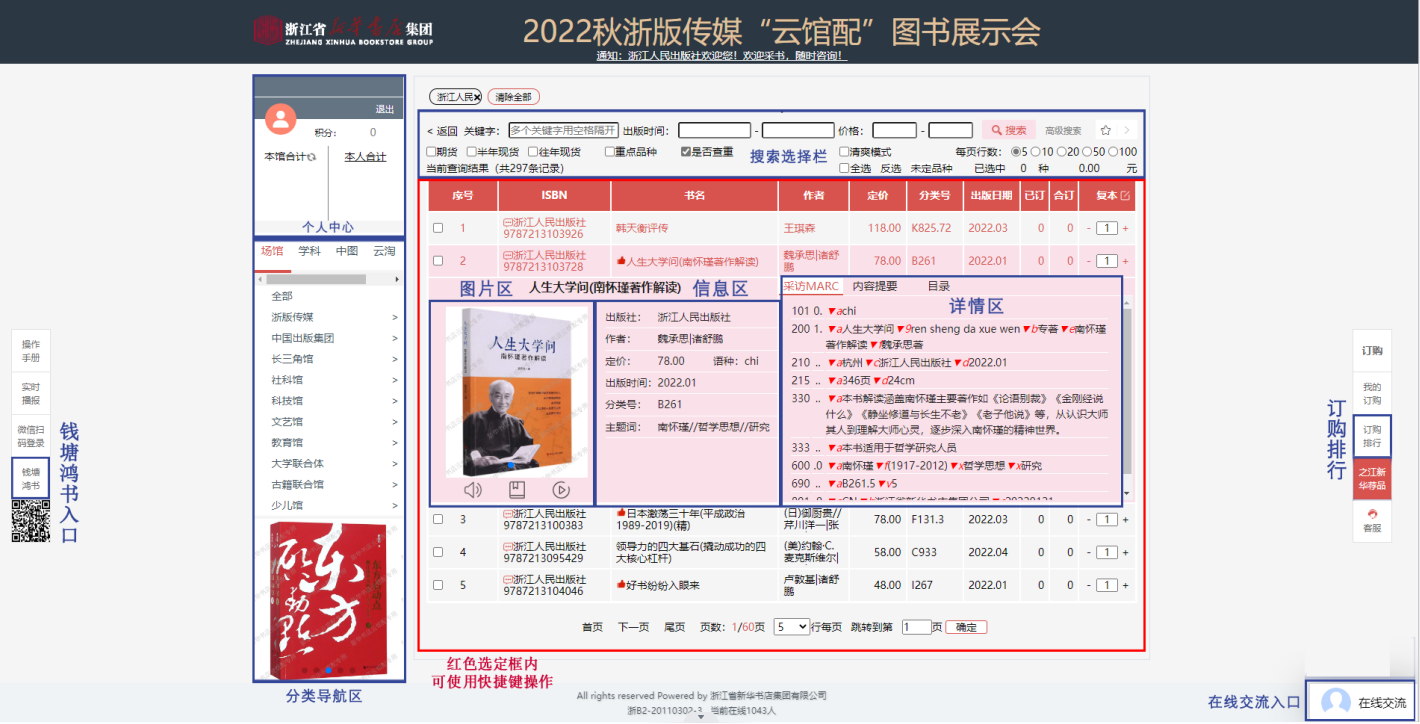Open the 在线交流 chat avatar

(1336, 702)
